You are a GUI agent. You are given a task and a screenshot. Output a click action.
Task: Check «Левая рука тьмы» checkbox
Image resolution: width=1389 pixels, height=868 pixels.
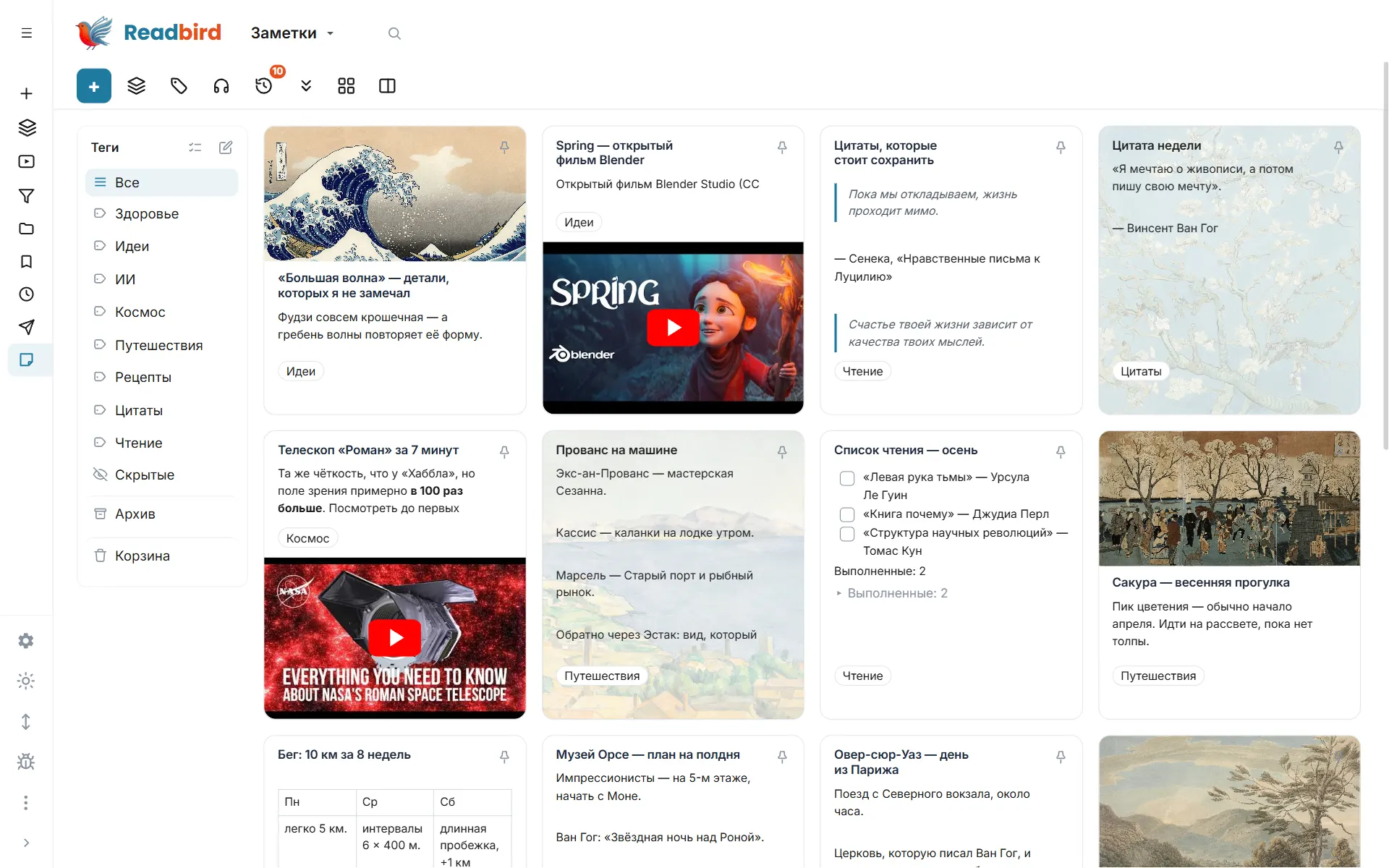pyautogui.click(x=847, y=478)
